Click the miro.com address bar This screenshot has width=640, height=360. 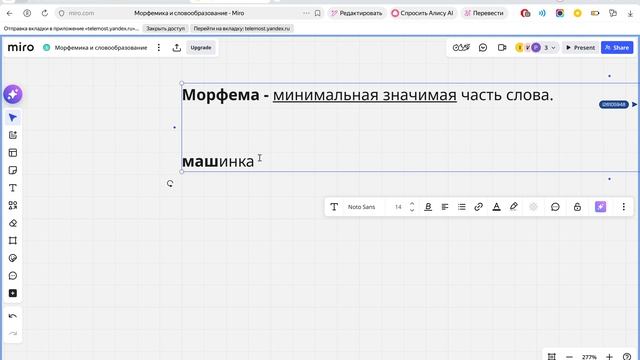(81, 13)
